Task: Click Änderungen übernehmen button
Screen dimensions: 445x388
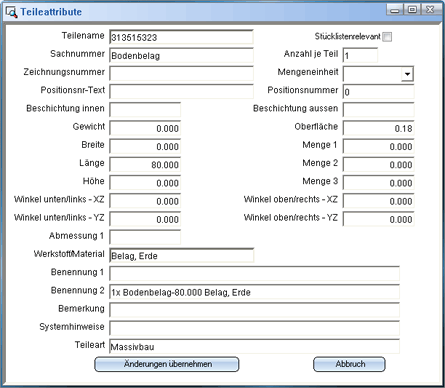Action: pos(167,364)
